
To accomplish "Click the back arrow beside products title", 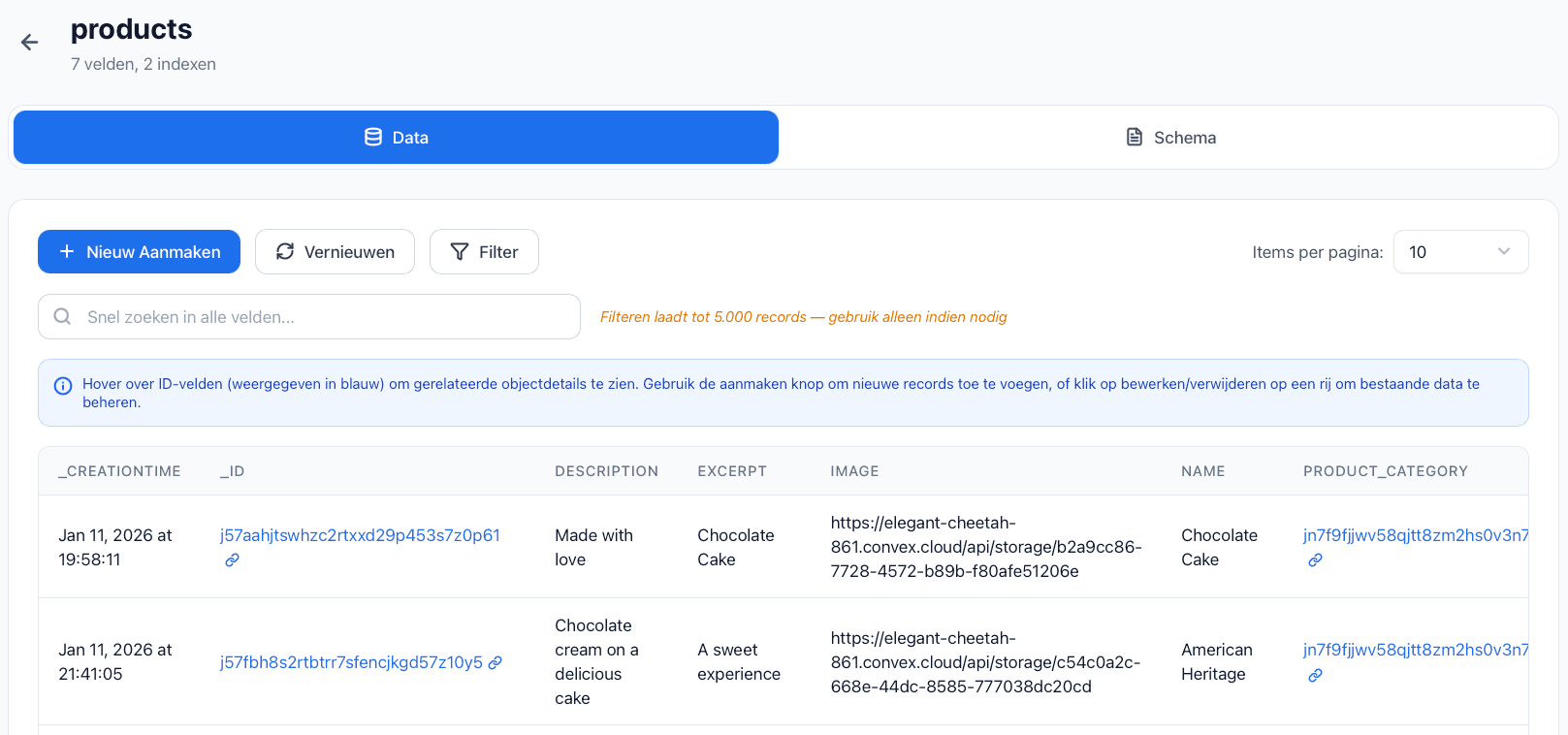I will 29,42.
